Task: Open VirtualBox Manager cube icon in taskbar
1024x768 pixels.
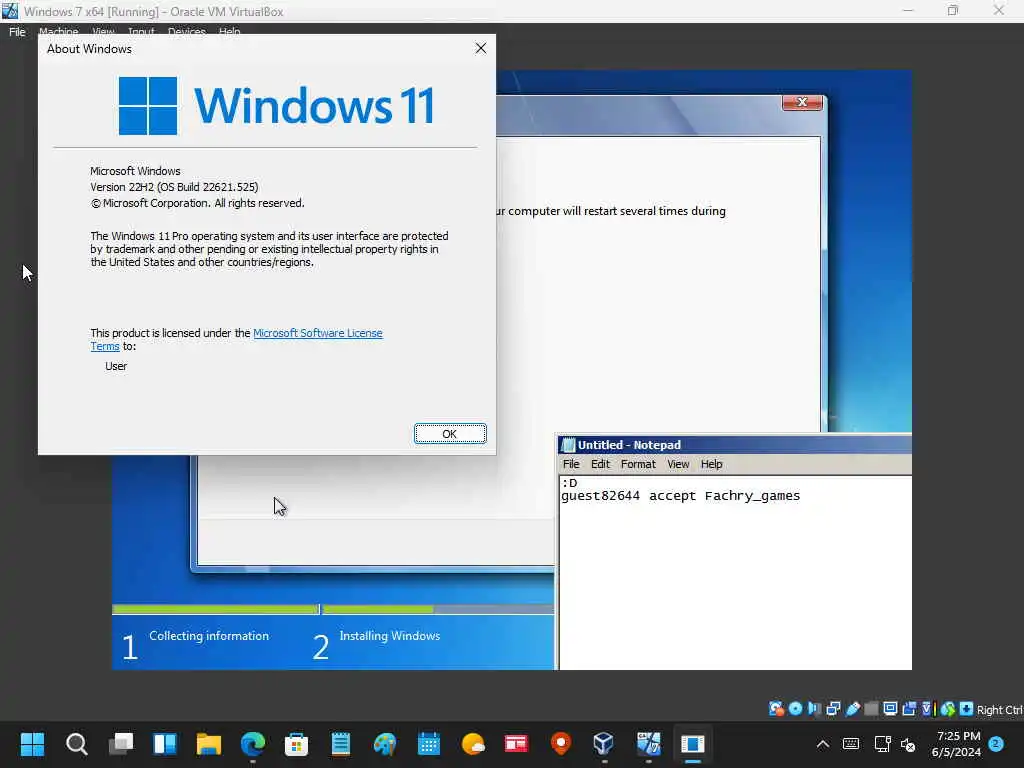Action: point(603,744)
